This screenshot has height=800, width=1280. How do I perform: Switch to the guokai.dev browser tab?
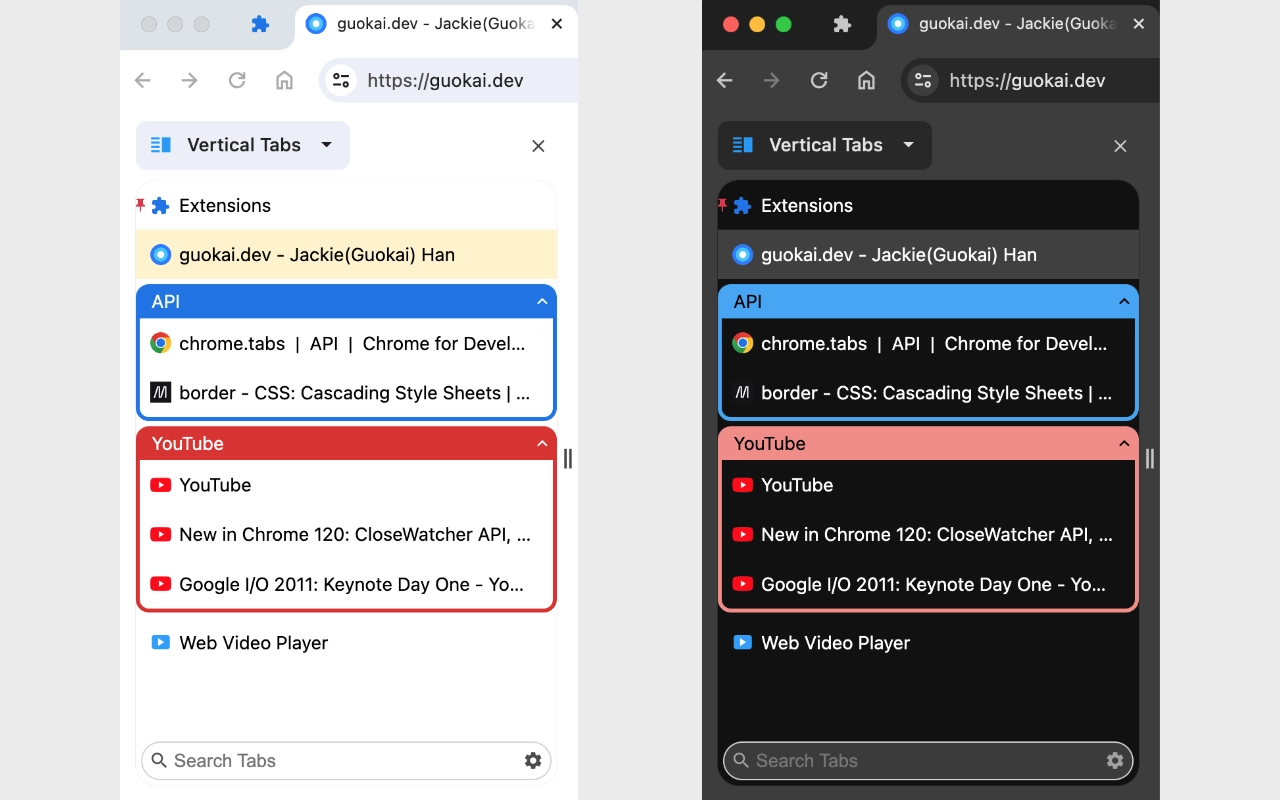(425, 25)
